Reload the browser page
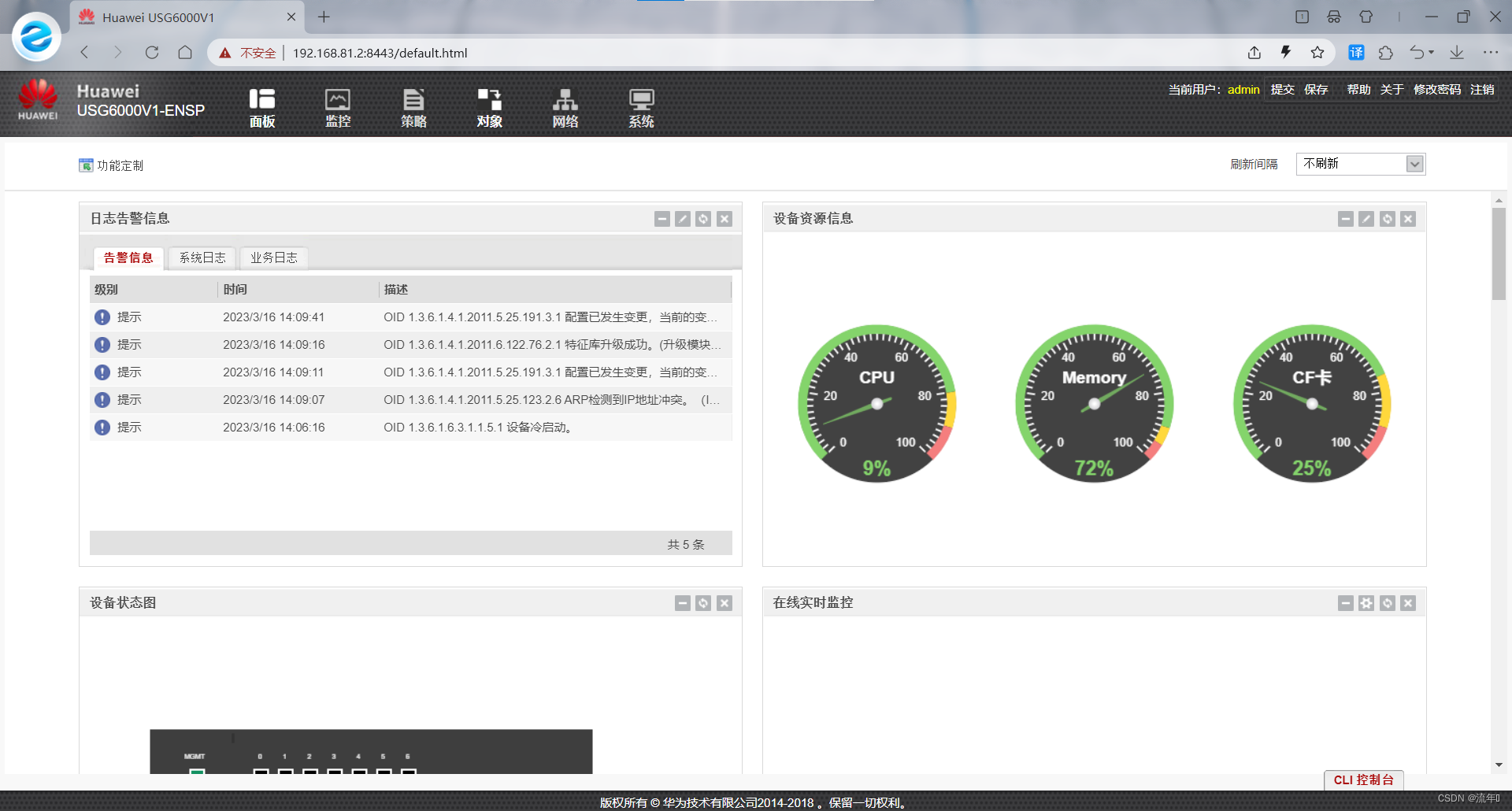Screen dimensions: 1512x811 (152, 53)
